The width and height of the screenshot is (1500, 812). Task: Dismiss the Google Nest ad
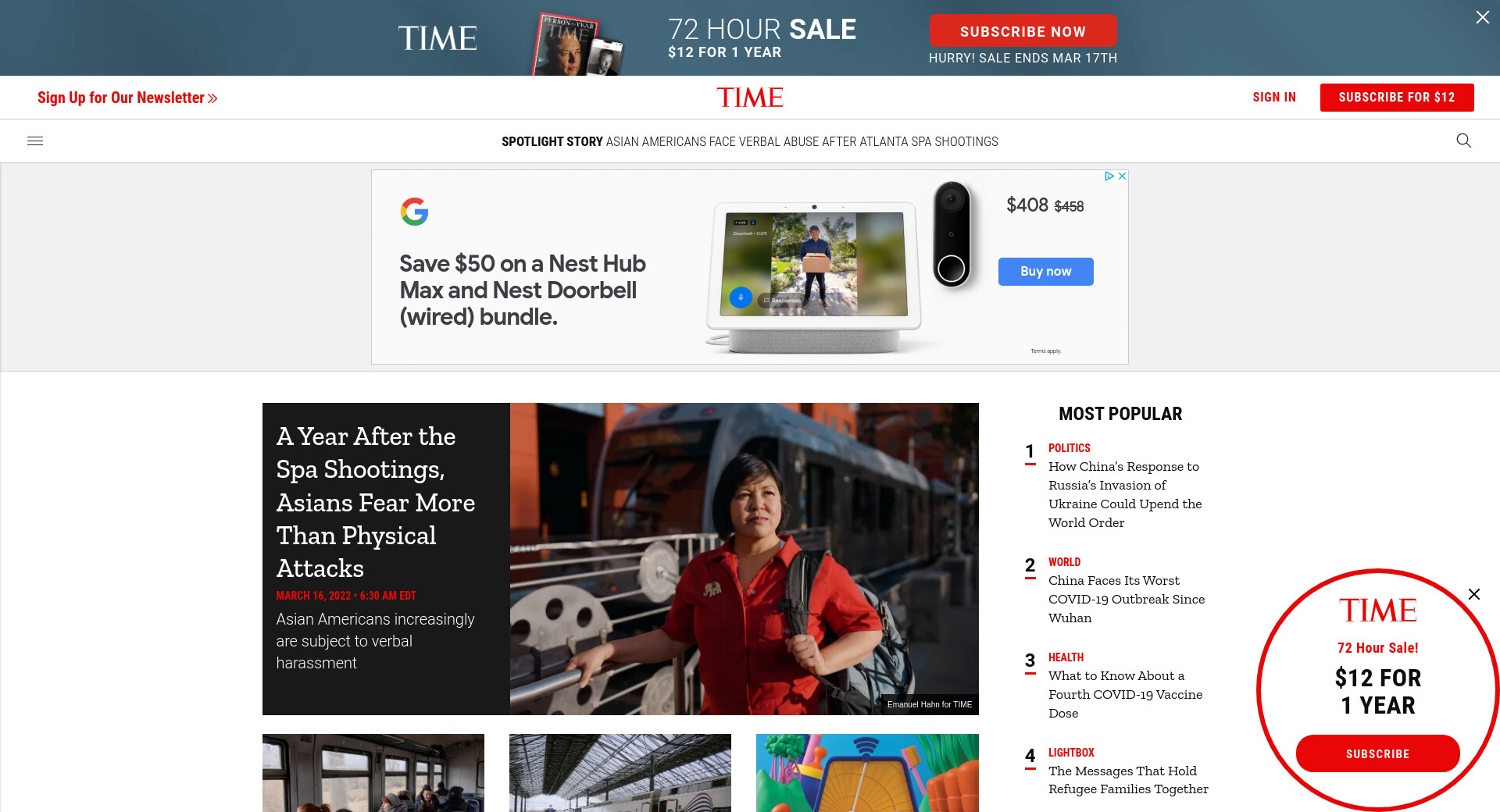tap(1122, 176)
